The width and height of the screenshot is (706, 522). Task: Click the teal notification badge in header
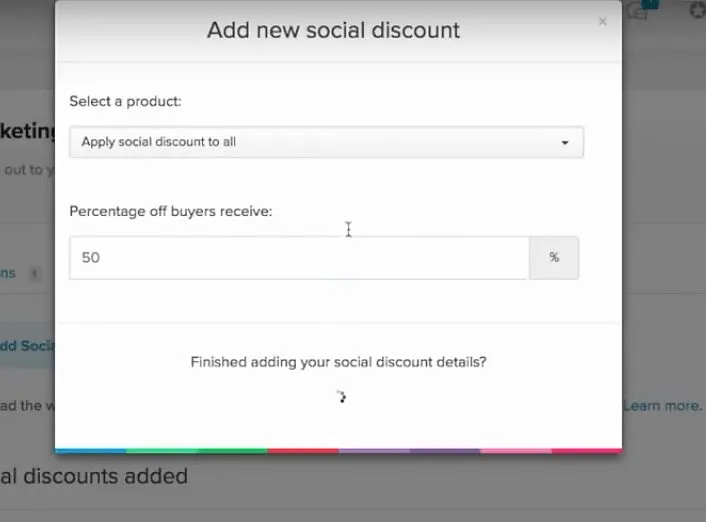tap(650, 4)
